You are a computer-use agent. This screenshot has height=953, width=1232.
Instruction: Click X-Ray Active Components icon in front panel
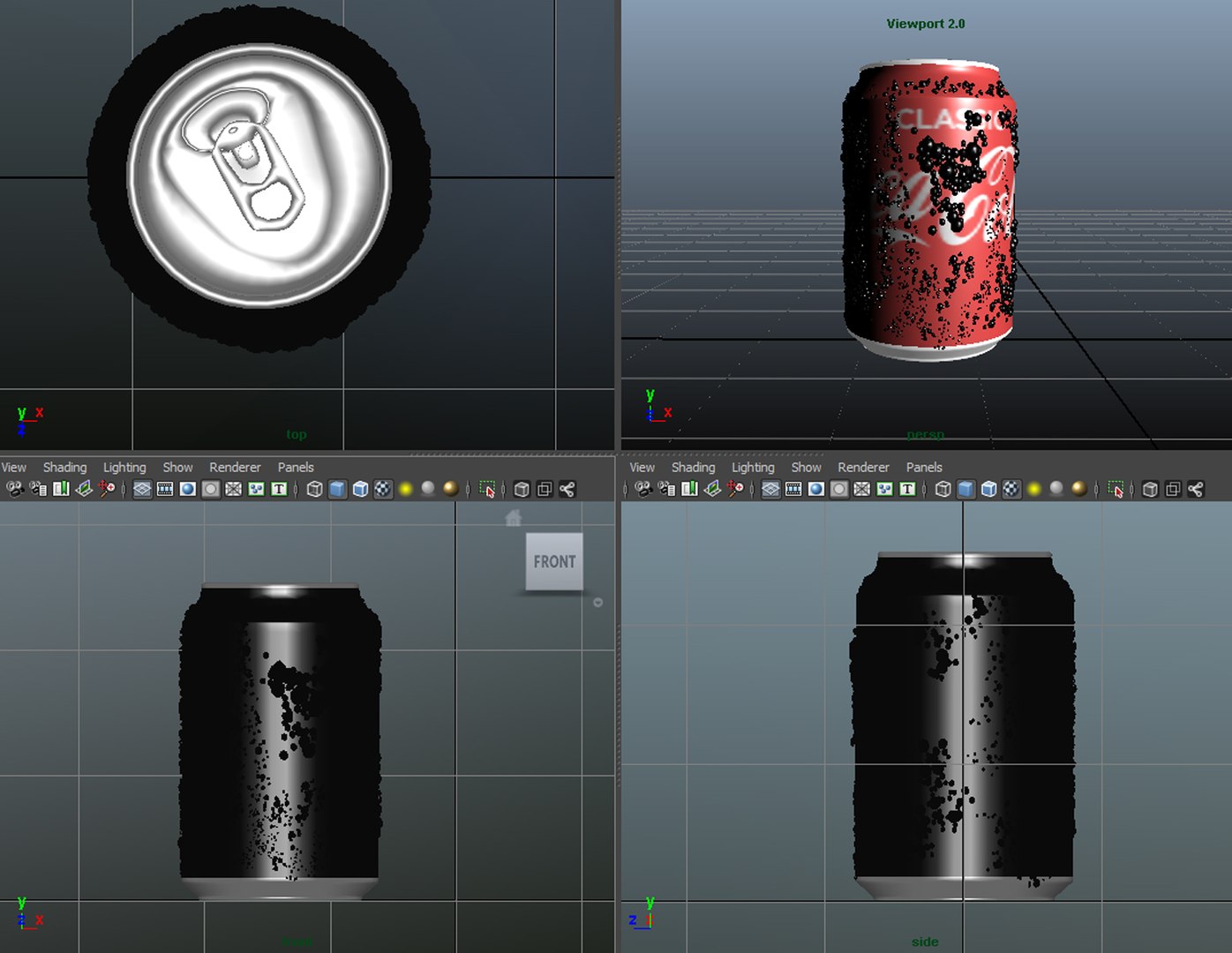tap(545, 489)
